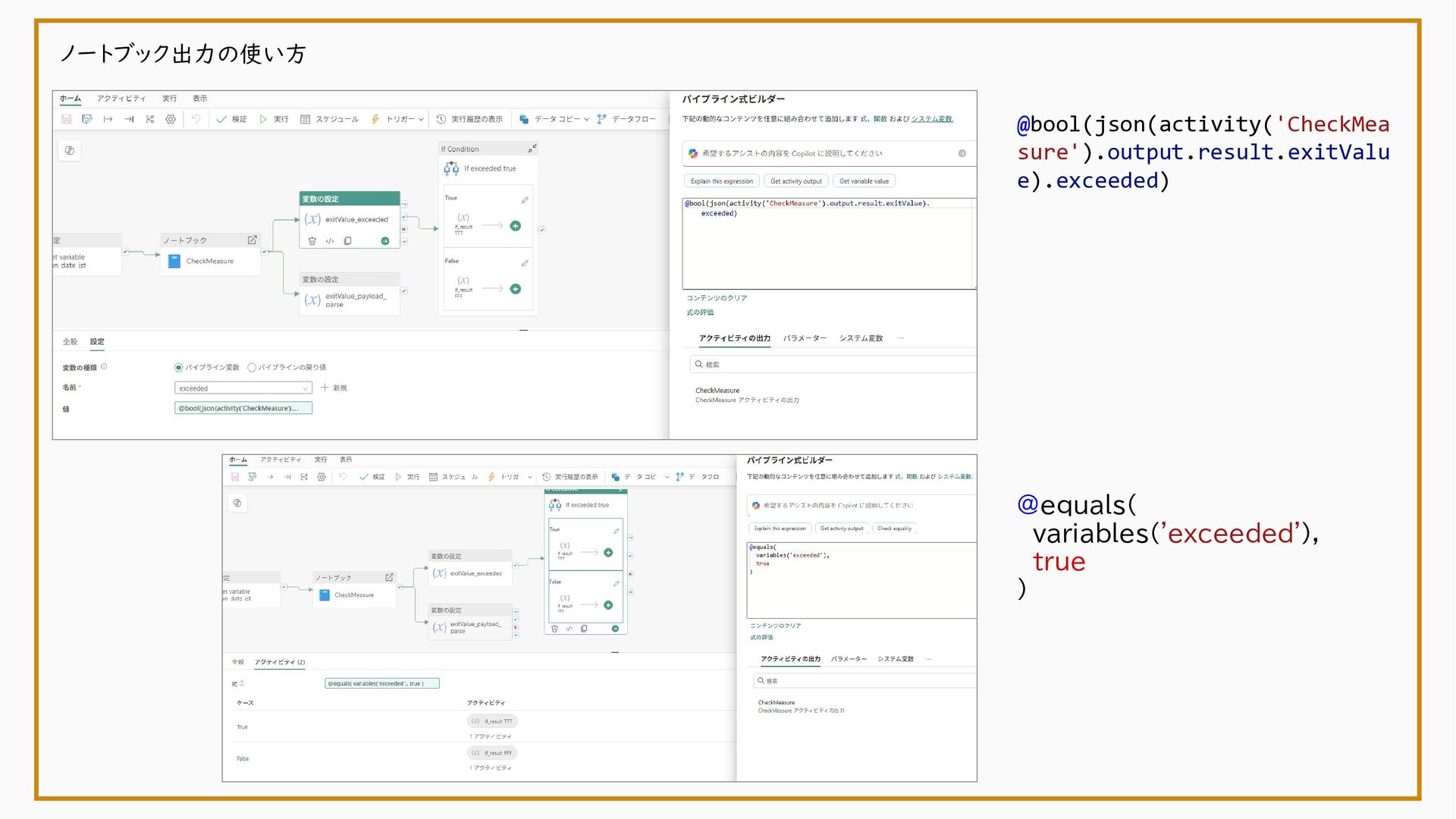Viewport: 1456px width, 819px height.
Task: Click the save icon in top toolbar
Action: point(67,119)
